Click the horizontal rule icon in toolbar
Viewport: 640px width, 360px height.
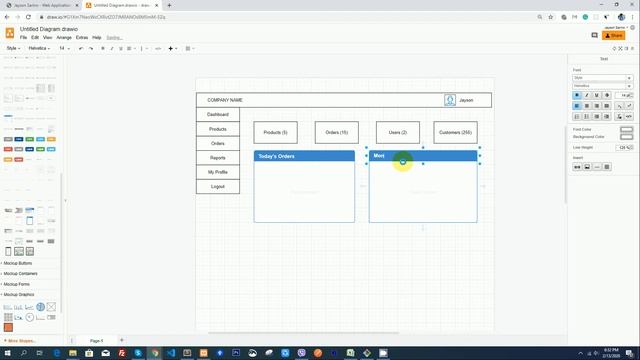point(158,49)
